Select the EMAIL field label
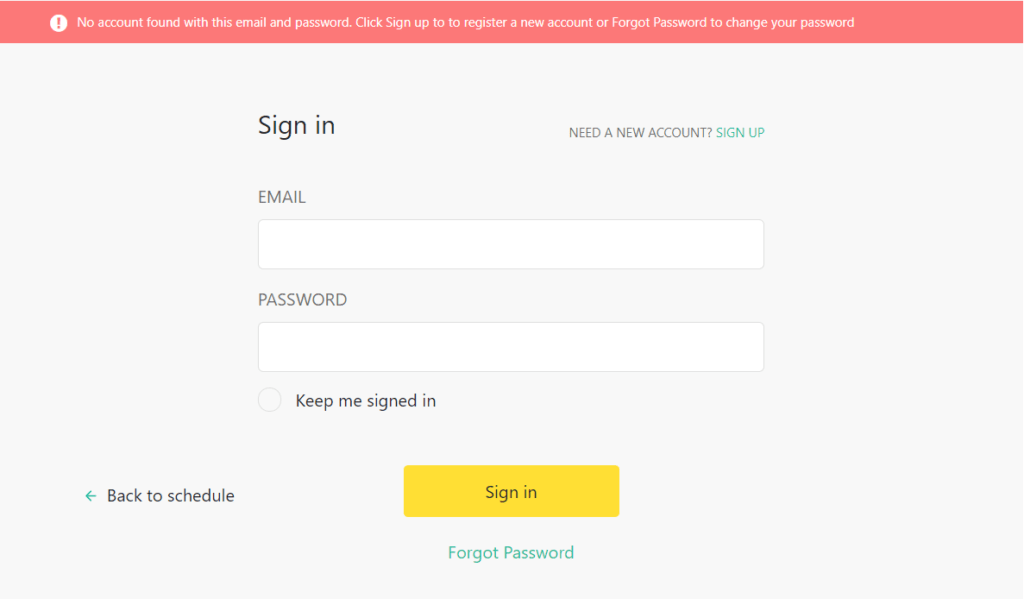 [282, 197]
